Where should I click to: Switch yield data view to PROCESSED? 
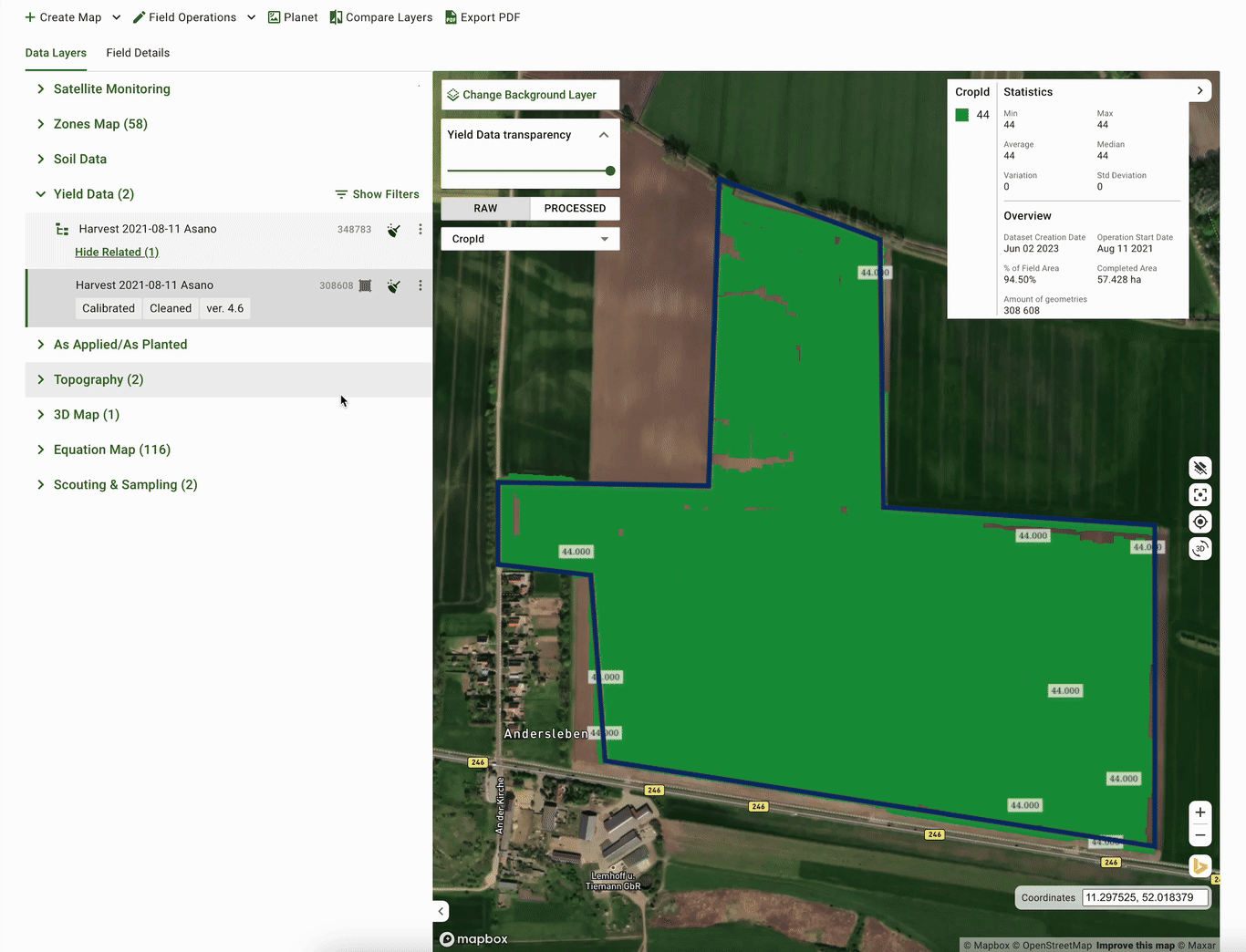[x=575, y=208]
